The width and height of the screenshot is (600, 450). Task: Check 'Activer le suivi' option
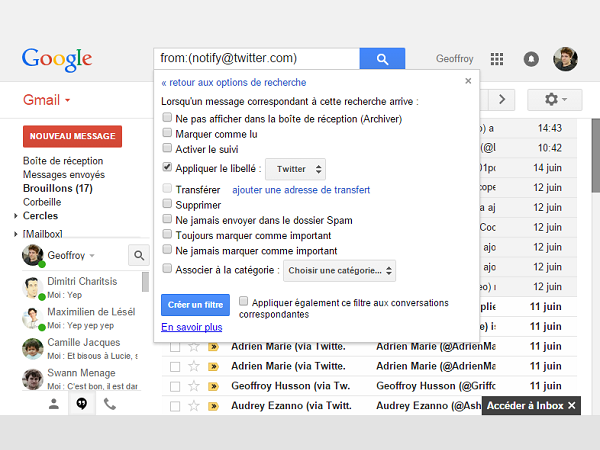click(x=167, y=148)
